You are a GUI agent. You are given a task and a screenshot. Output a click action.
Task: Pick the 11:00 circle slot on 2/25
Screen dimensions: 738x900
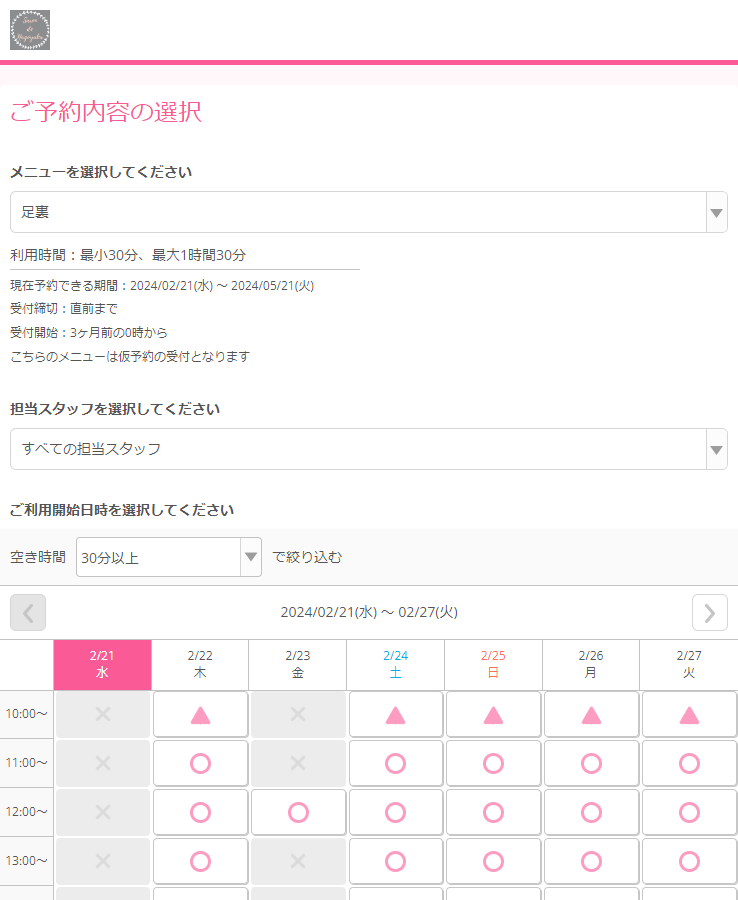493,763
